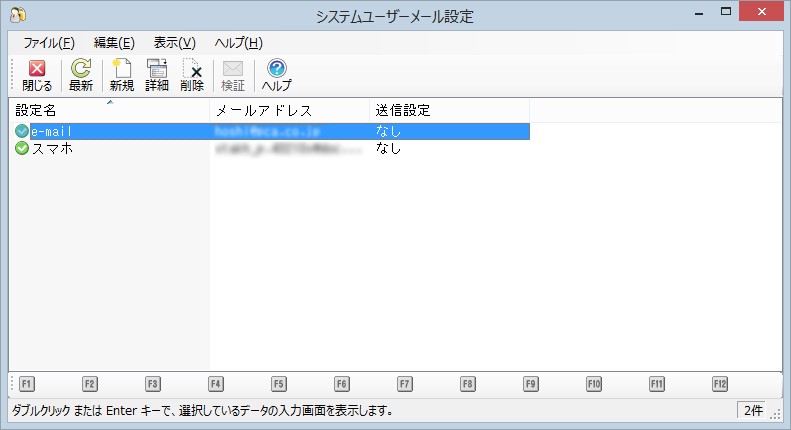Refresh list with the 最新 icon

[x=81, y=70]
